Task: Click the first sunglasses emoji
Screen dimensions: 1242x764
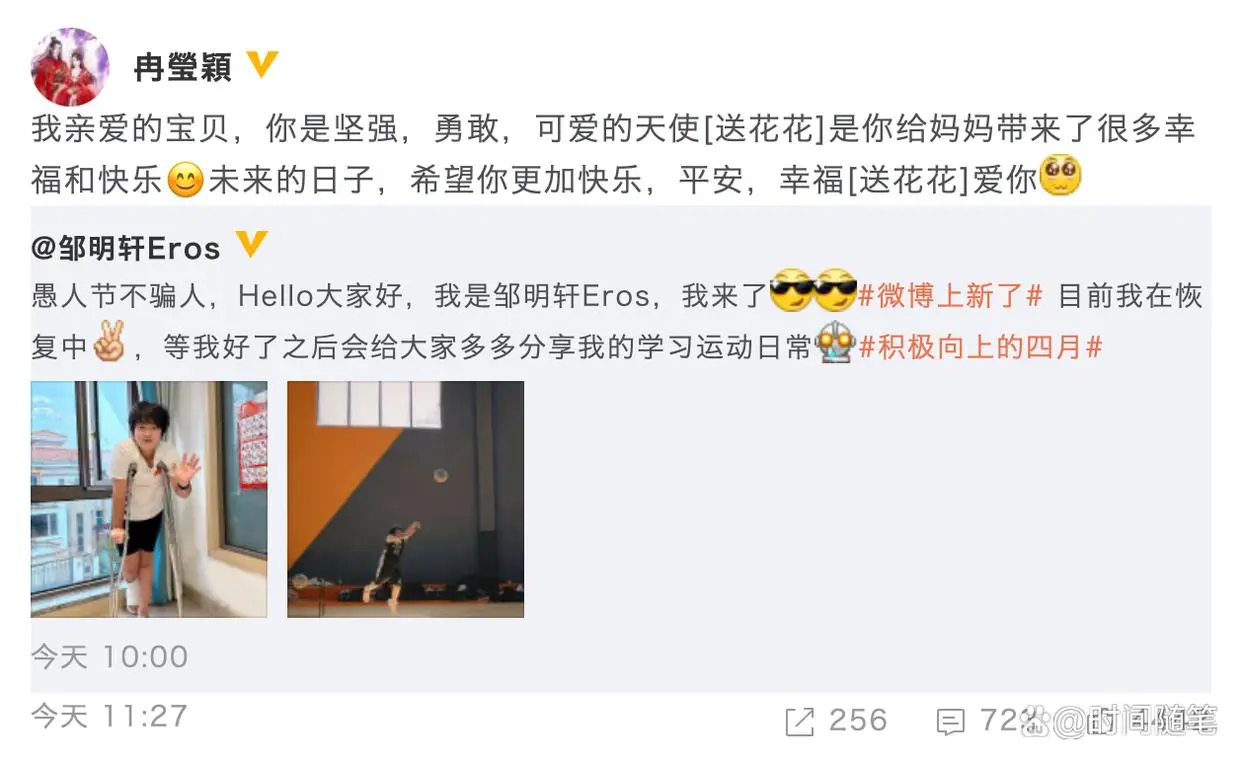Action: point(792,292)
